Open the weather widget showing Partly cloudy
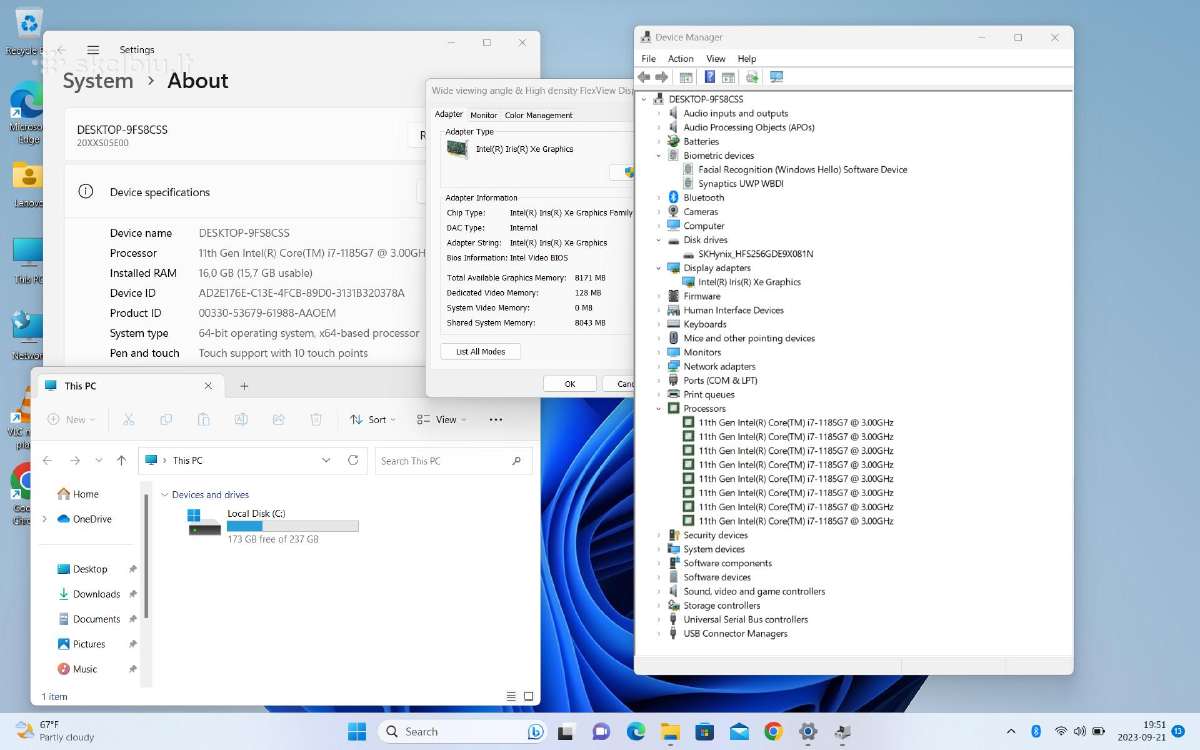Image resolution: width=1200 pixels, height=750 pixels. pos(55,731)
